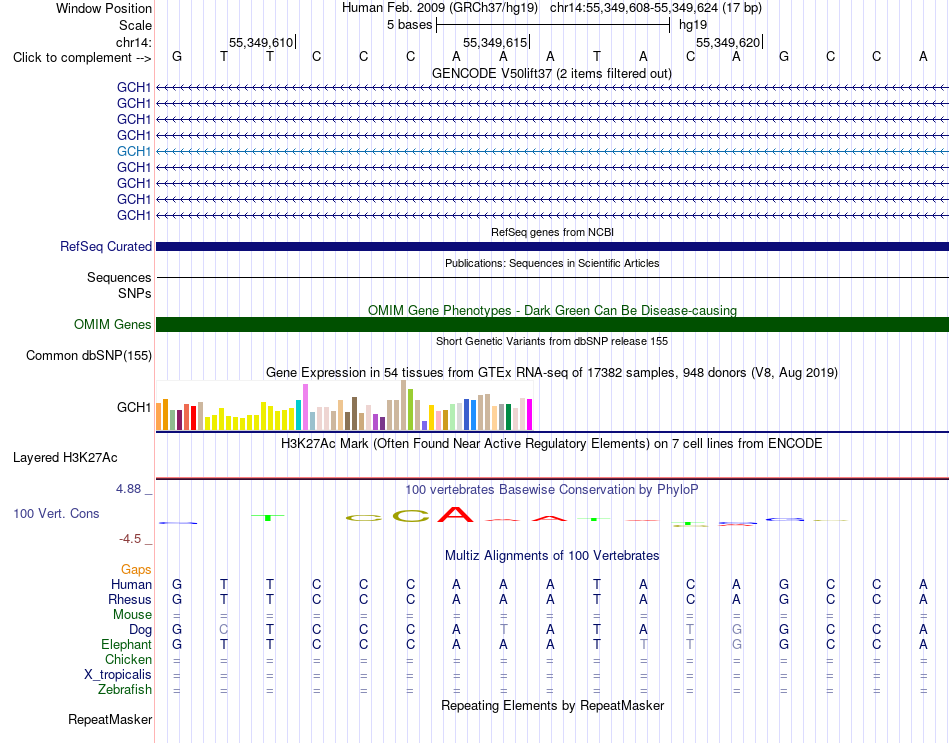
Task: Select the Scale label in the ruler
Action: (136, 25)
